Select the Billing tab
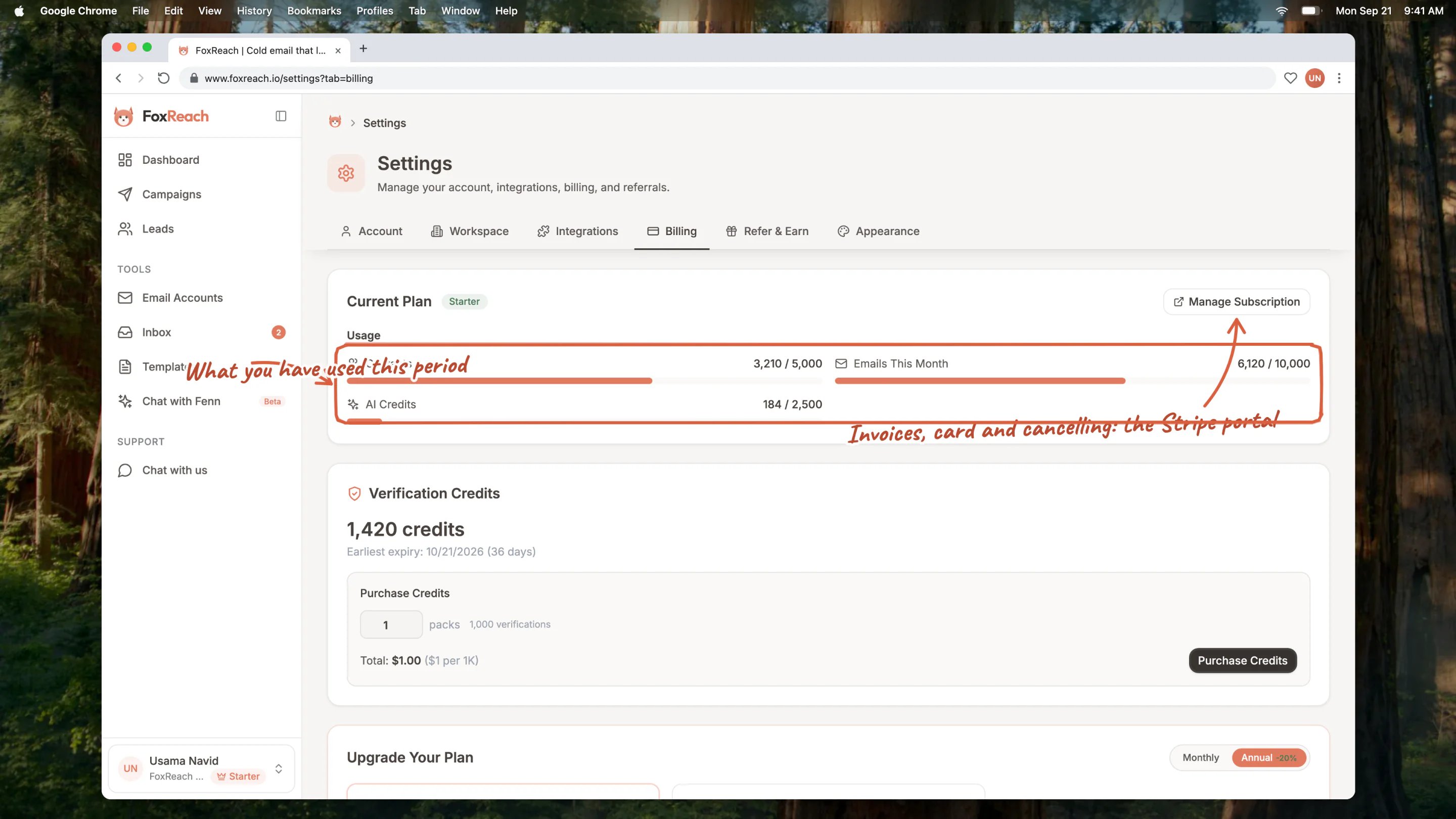 click(x=671, y=231)
